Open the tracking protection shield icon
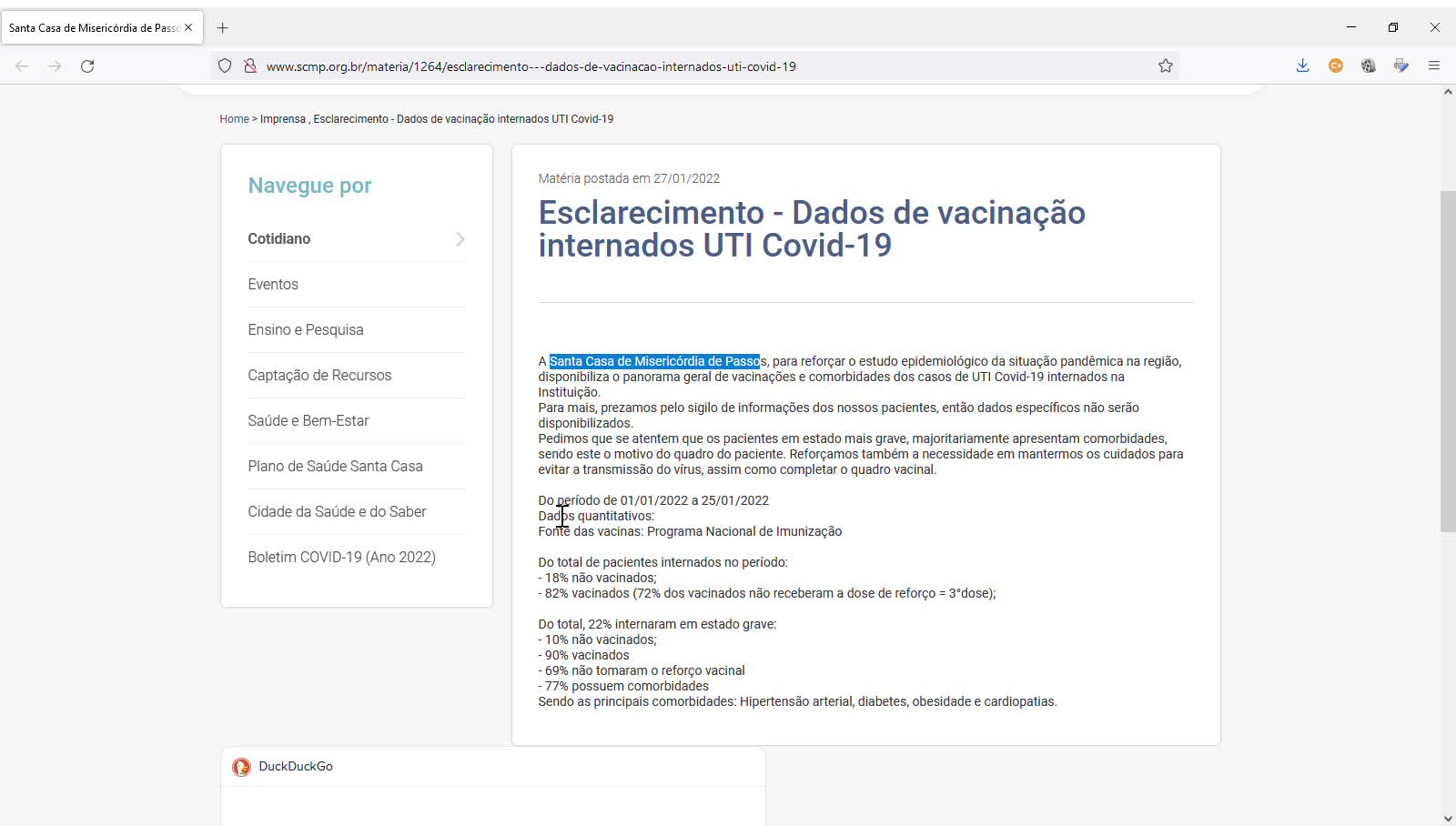Viewport: 1456px width, 826px height. coord(225,65)
